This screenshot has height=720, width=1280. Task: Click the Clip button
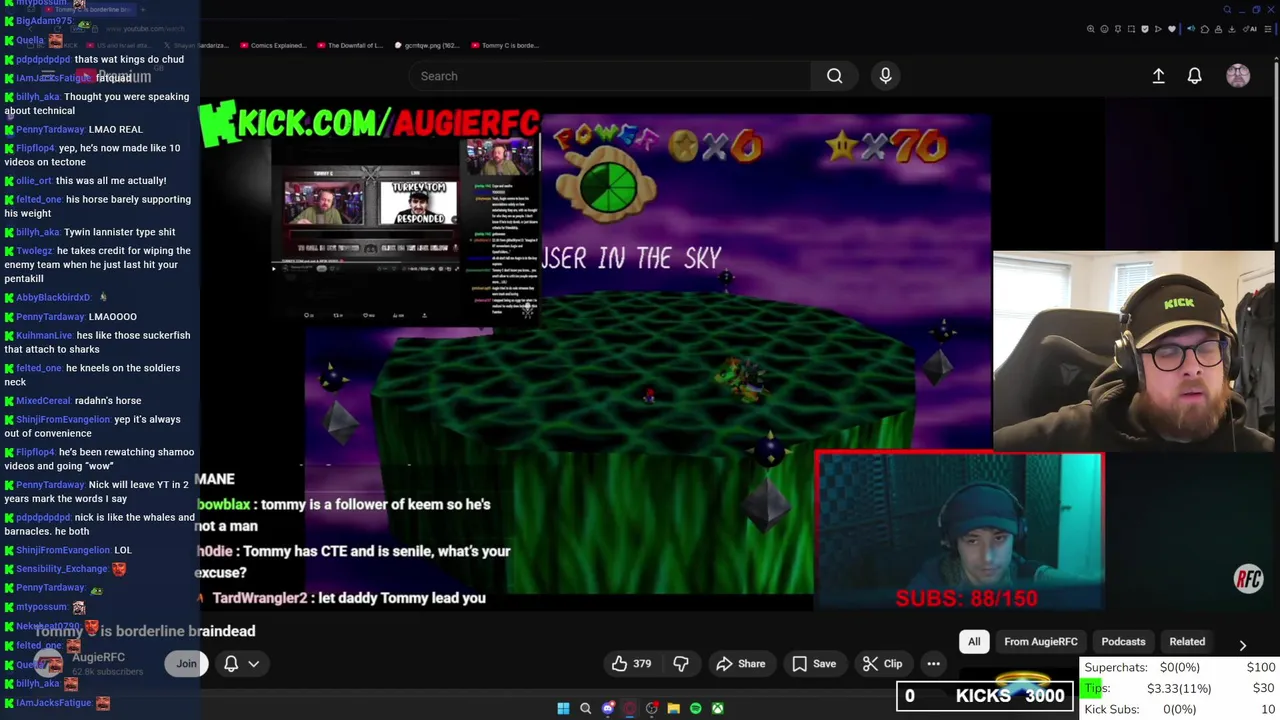coord(882,664)
